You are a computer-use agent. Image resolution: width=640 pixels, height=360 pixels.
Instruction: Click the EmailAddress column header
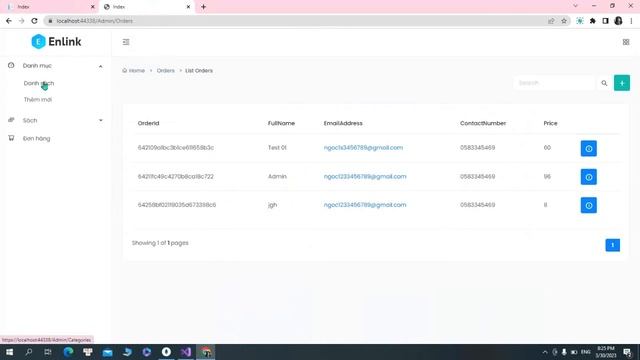(x=343, y=123)
